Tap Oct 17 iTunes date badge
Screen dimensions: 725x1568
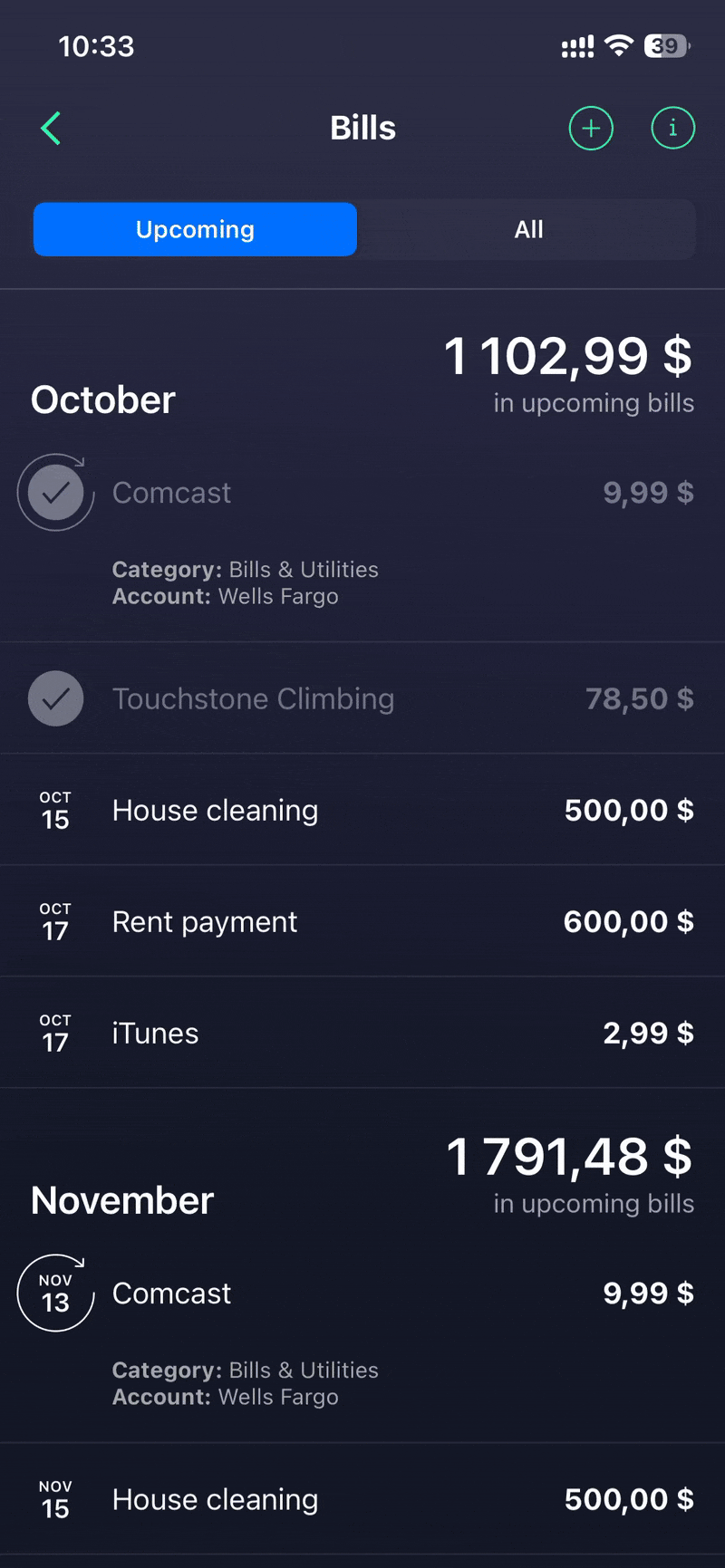(55, 1034)
